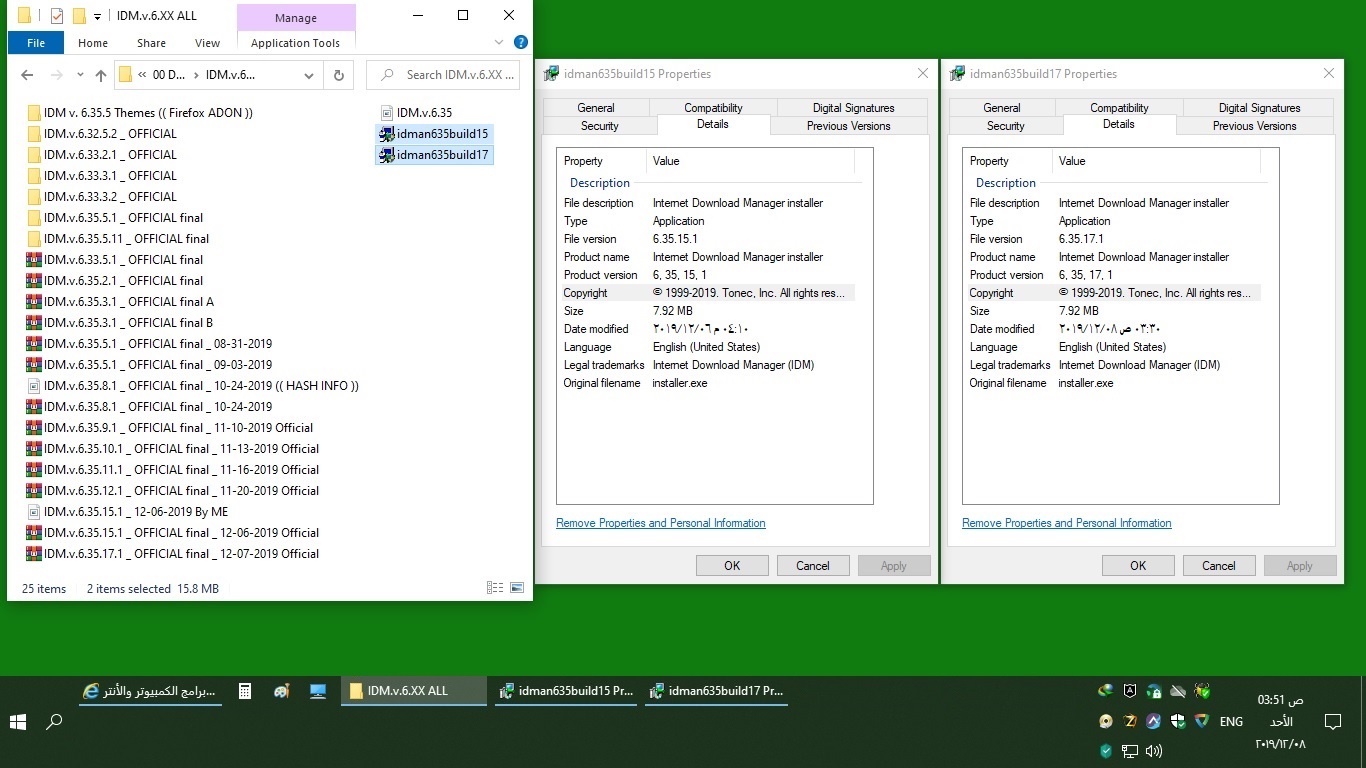
Task: Switch to the Internet Explorer taskbar window
Action: [x=149, y=691]
